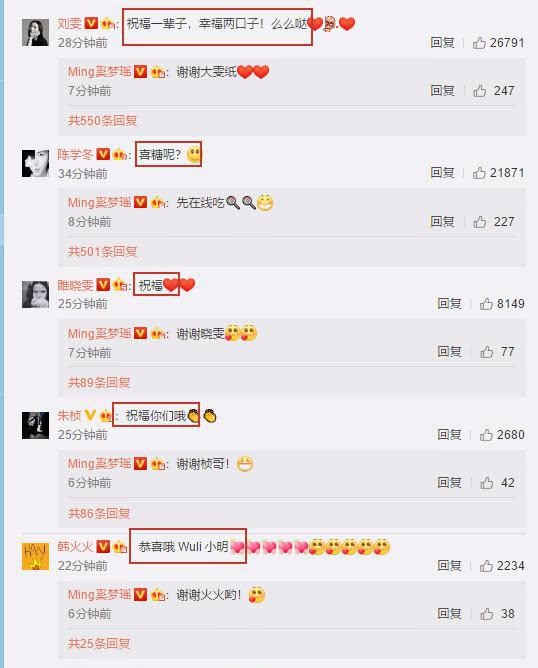Like Ming奚梦瑶's reply with 247 likes
This screenshot has height=668, width=538.
[480, 90]
